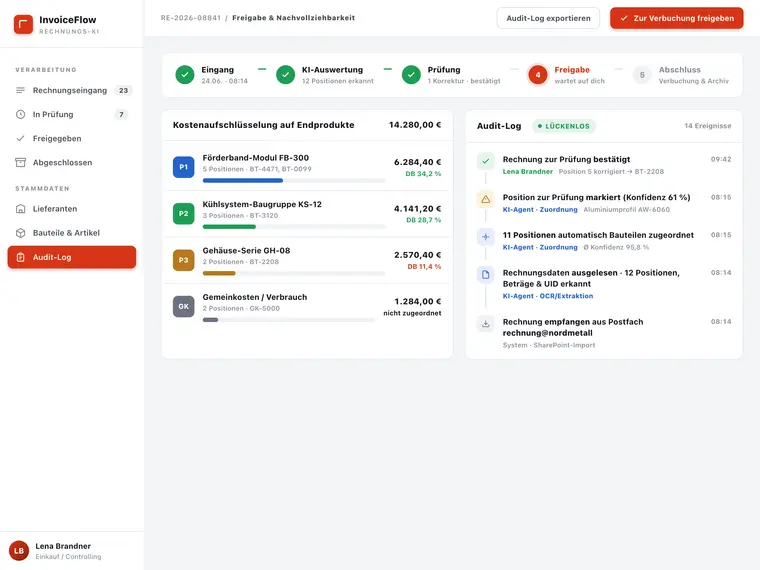760x570 pixels.
Task: Open Rechnungseingang in the sidebar
Action: point(72,90)
